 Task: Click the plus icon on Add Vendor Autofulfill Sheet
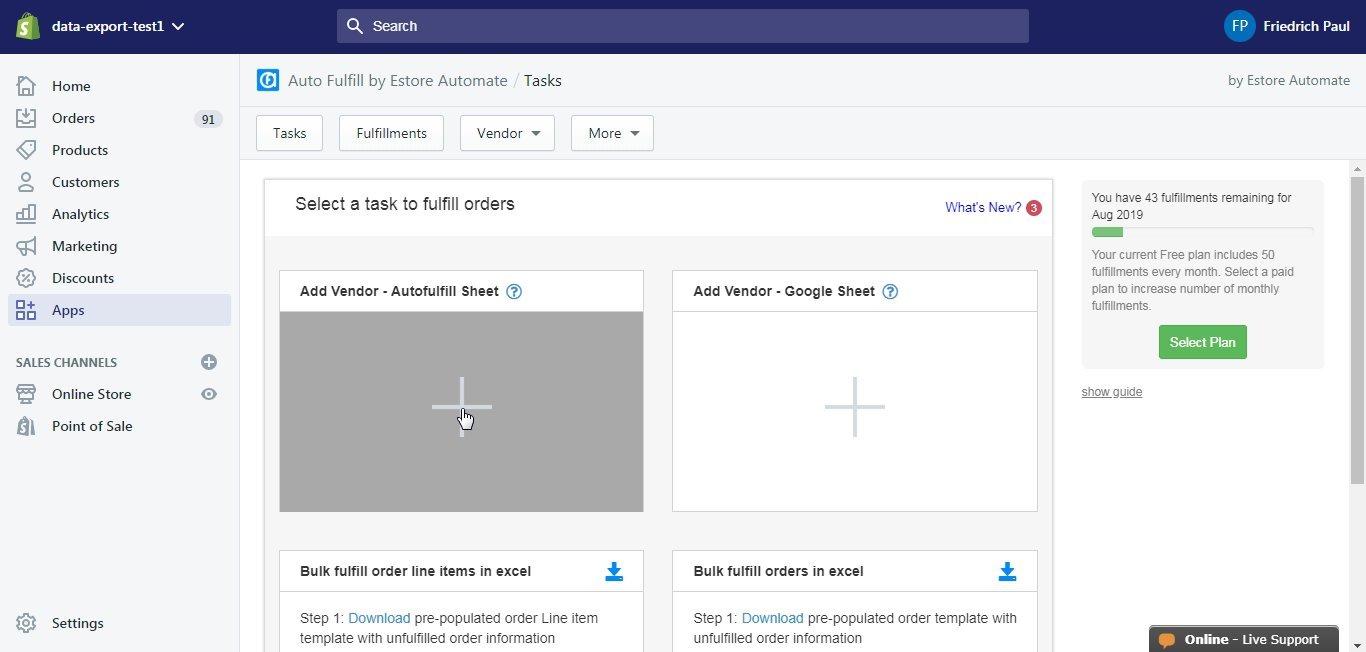pyautogui.click(x=461, y=407)
